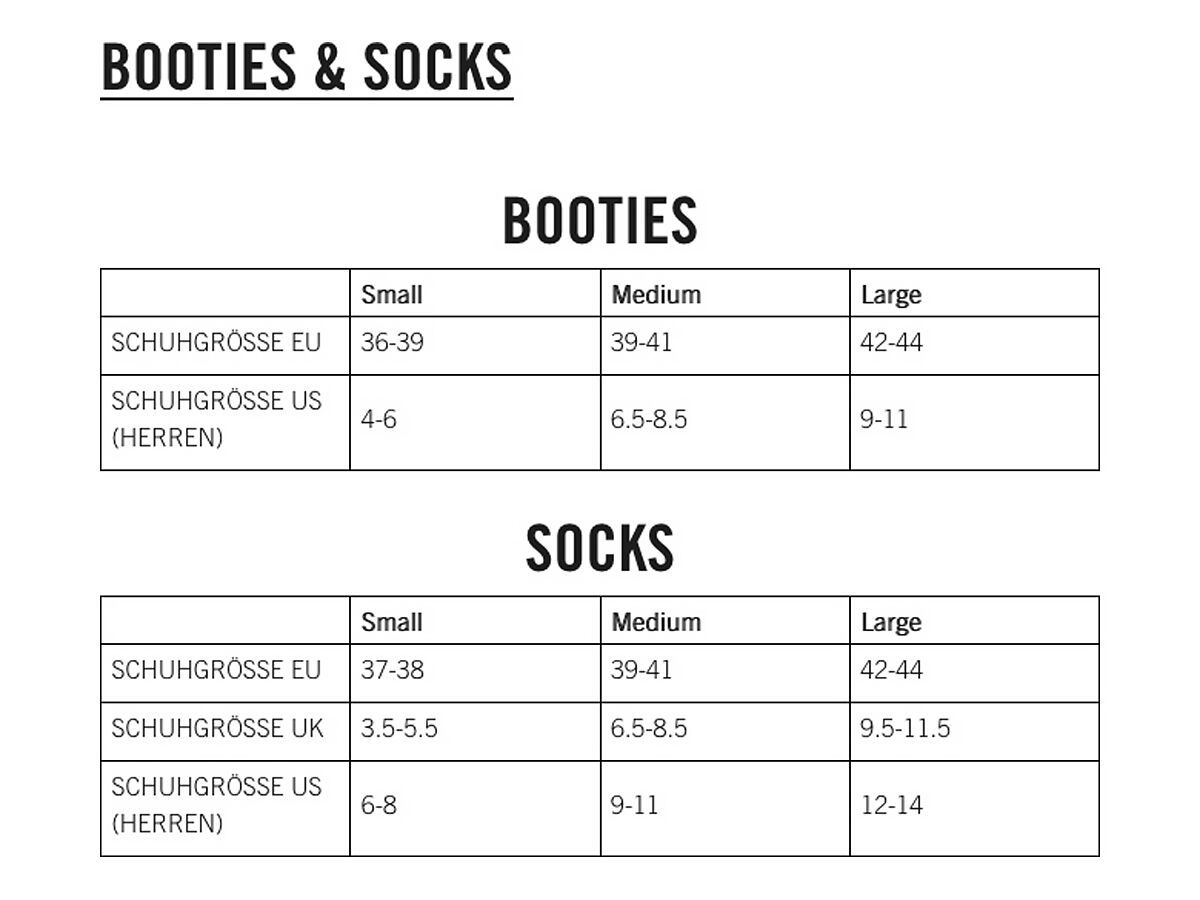Click SCHUHGRÖSSE EU row label in Booties table
The width and height of the screenshot is (1200, 900).
click(x=216, y=343)
